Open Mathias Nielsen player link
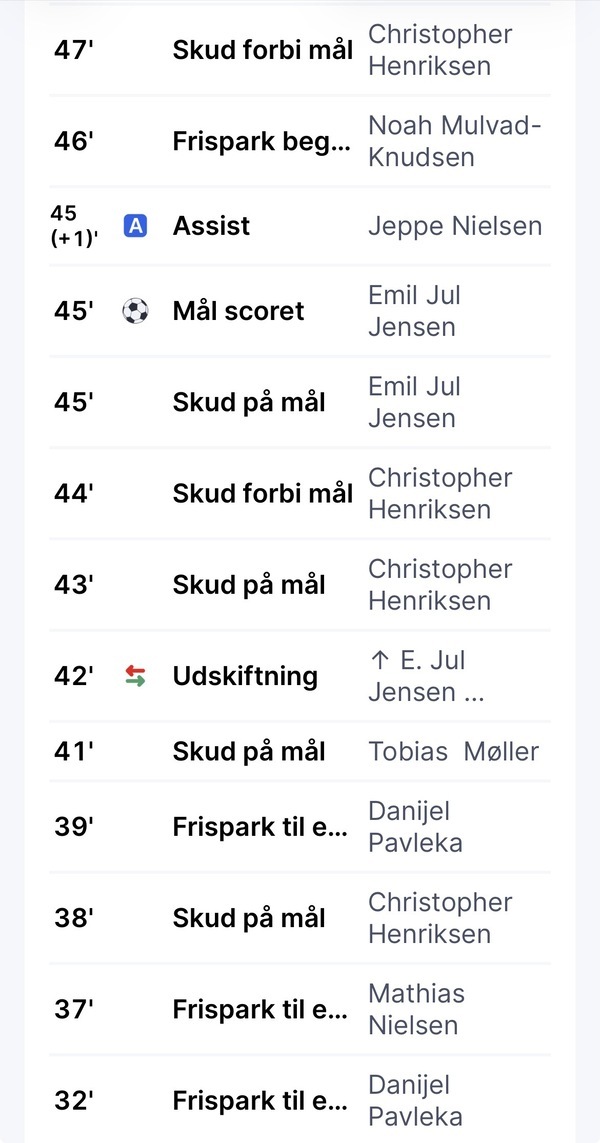The height and width of the screenshot is (1143, 600). tap(416, 1009)
